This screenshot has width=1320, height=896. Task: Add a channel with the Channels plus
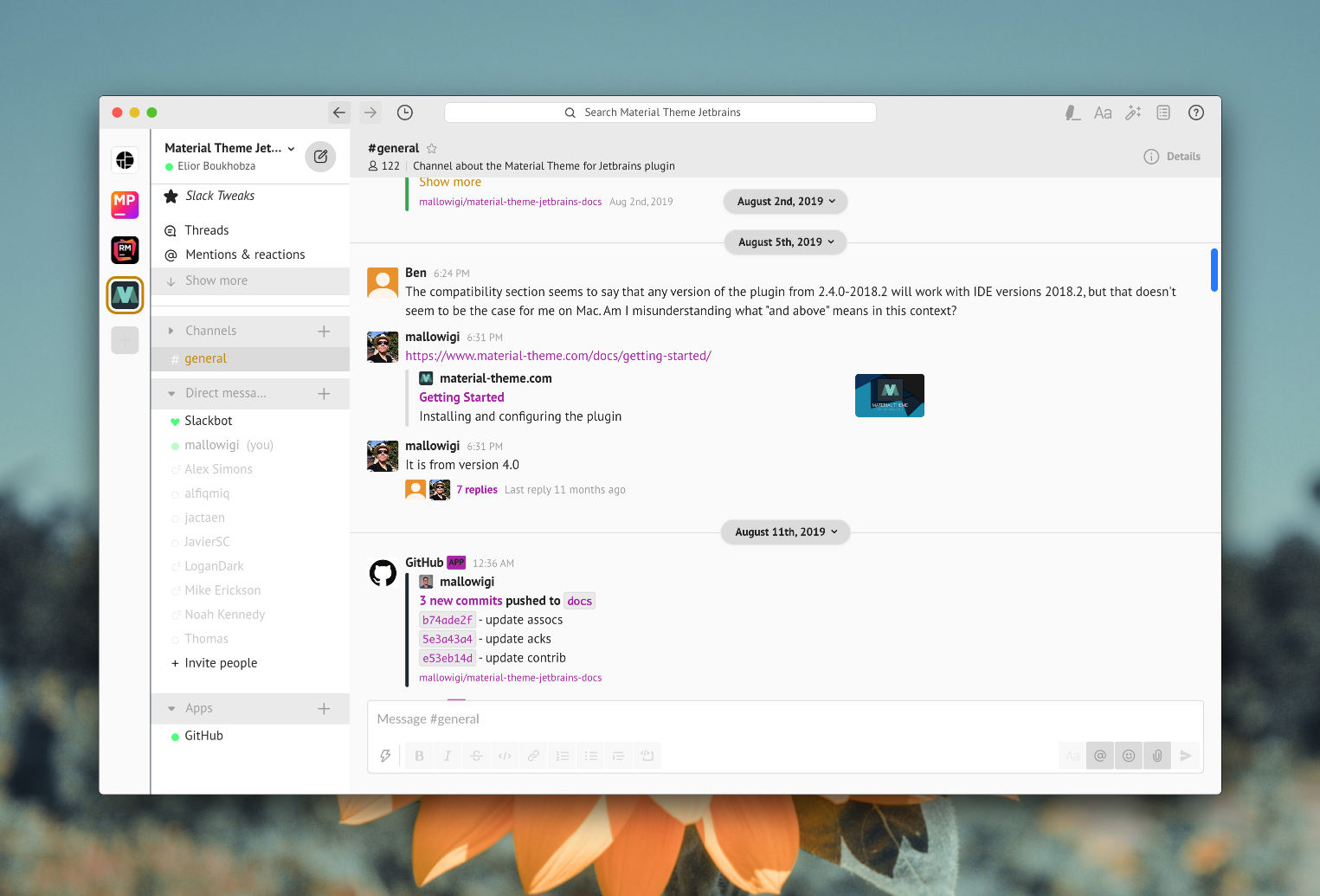tap(324, 331)
